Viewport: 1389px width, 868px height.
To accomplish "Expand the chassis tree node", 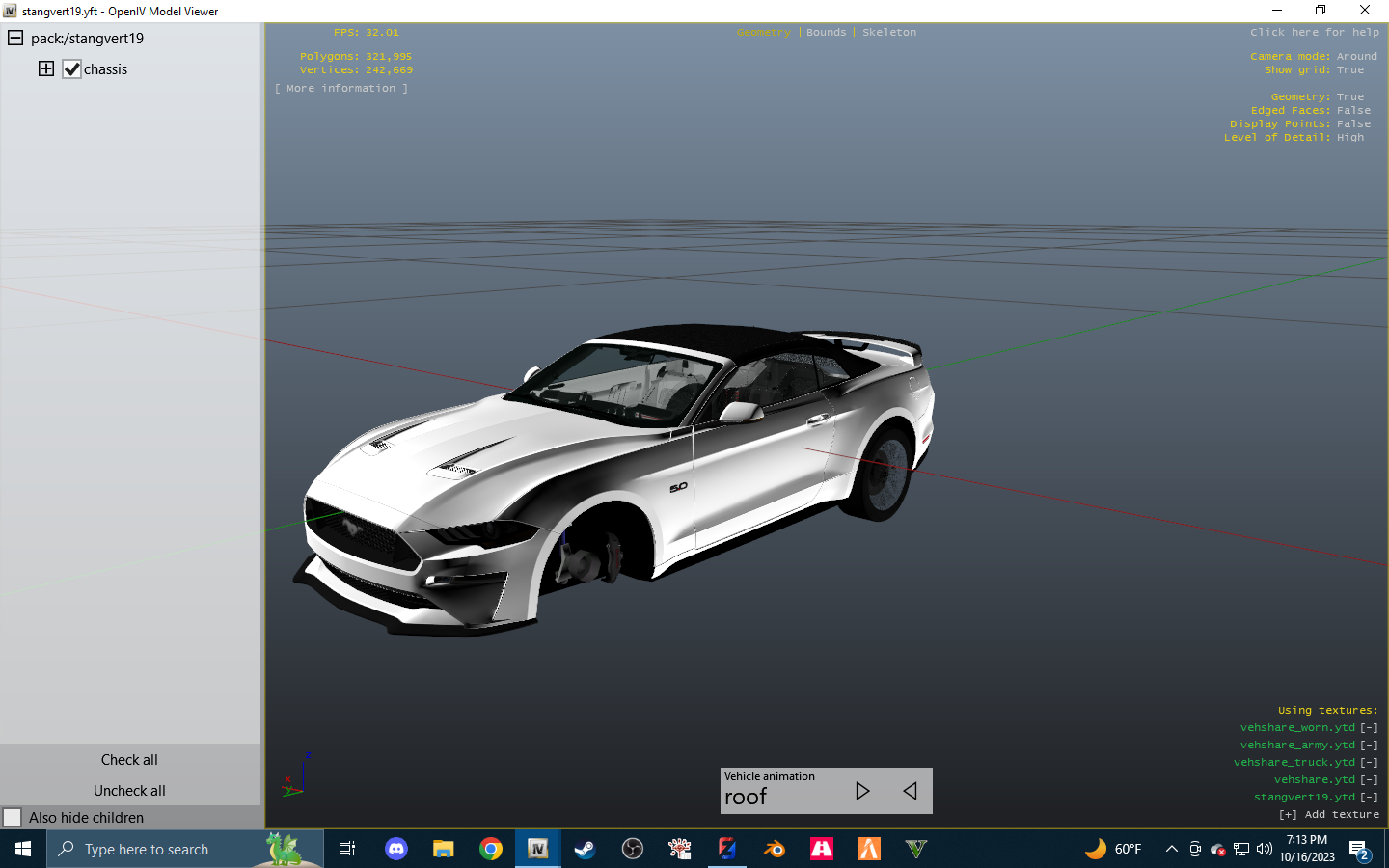I will (45, 68).
